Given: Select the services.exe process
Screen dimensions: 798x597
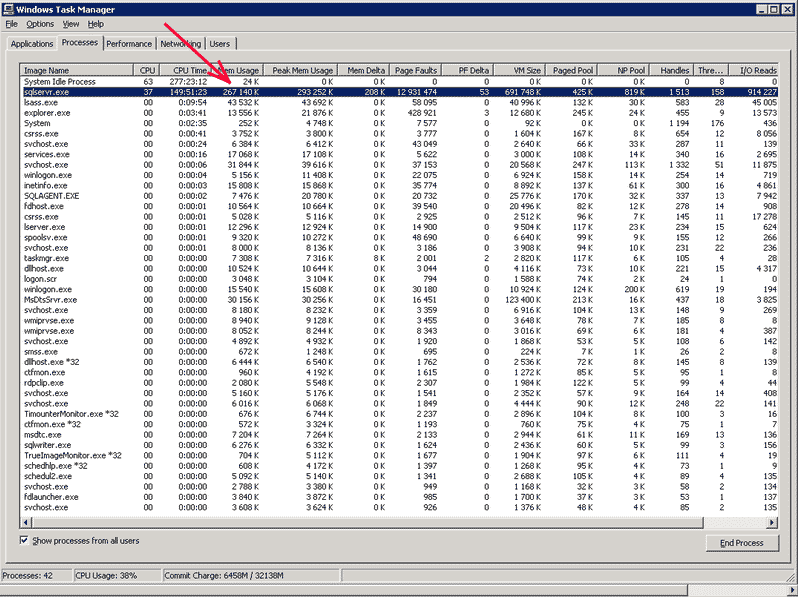Looking at the screenshot, I should click(x=399, y=154).
